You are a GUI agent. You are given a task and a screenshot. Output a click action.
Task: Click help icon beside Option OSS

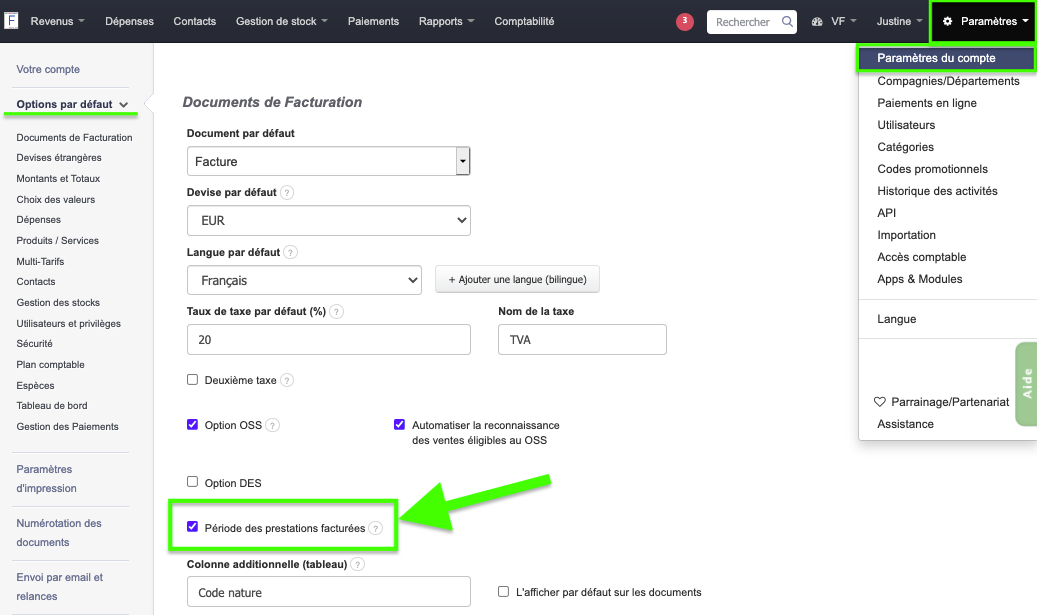pos(272,425)
